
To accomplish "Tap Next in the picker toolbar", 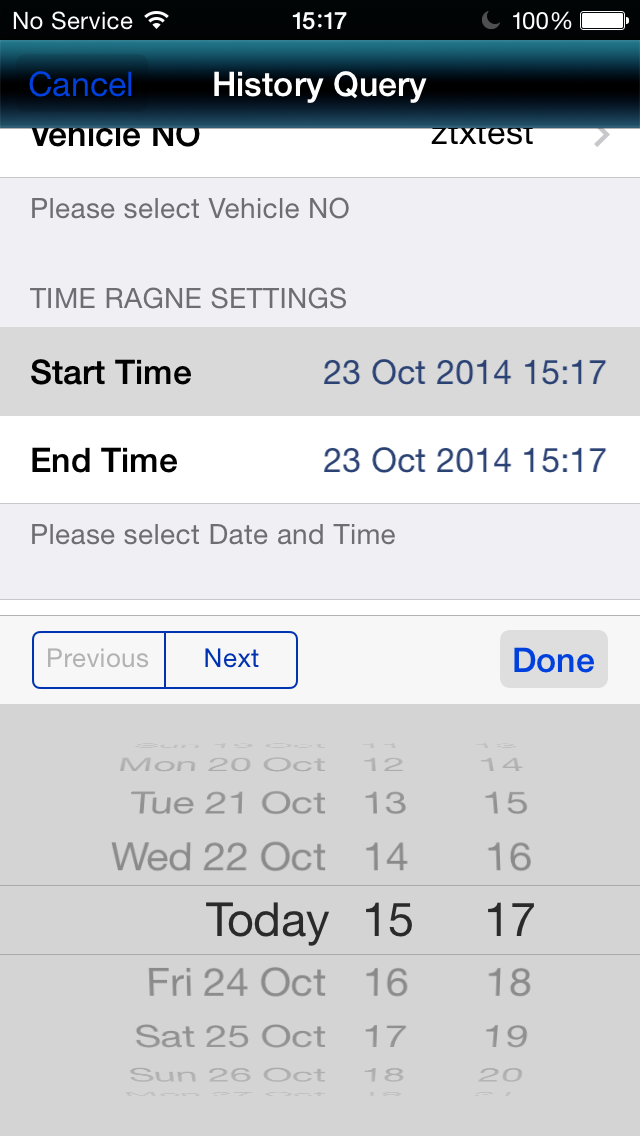I will (x=231, y=659).
